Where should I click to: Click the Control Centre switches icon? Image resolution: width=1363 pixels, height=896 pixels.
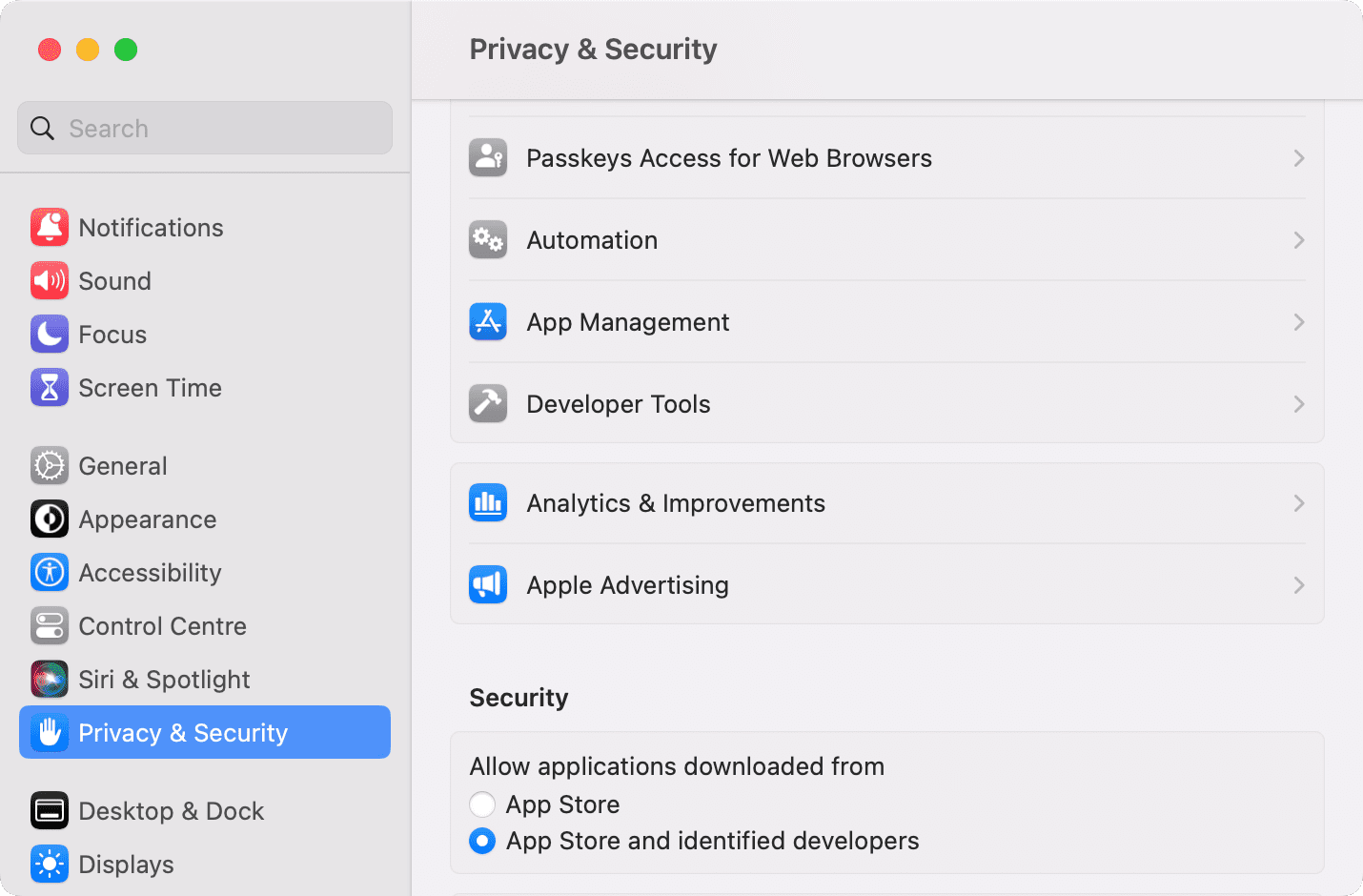coord(50,626)
